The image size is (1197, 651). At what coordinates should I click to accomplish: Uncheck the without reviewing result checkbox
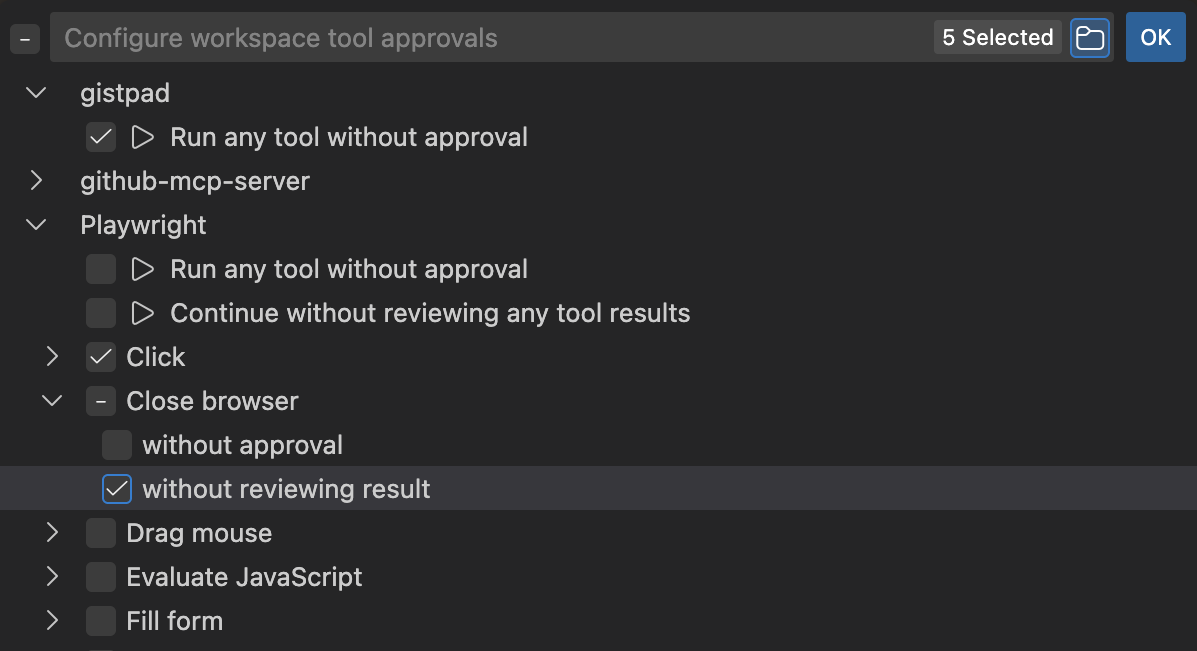pos(116,488)
